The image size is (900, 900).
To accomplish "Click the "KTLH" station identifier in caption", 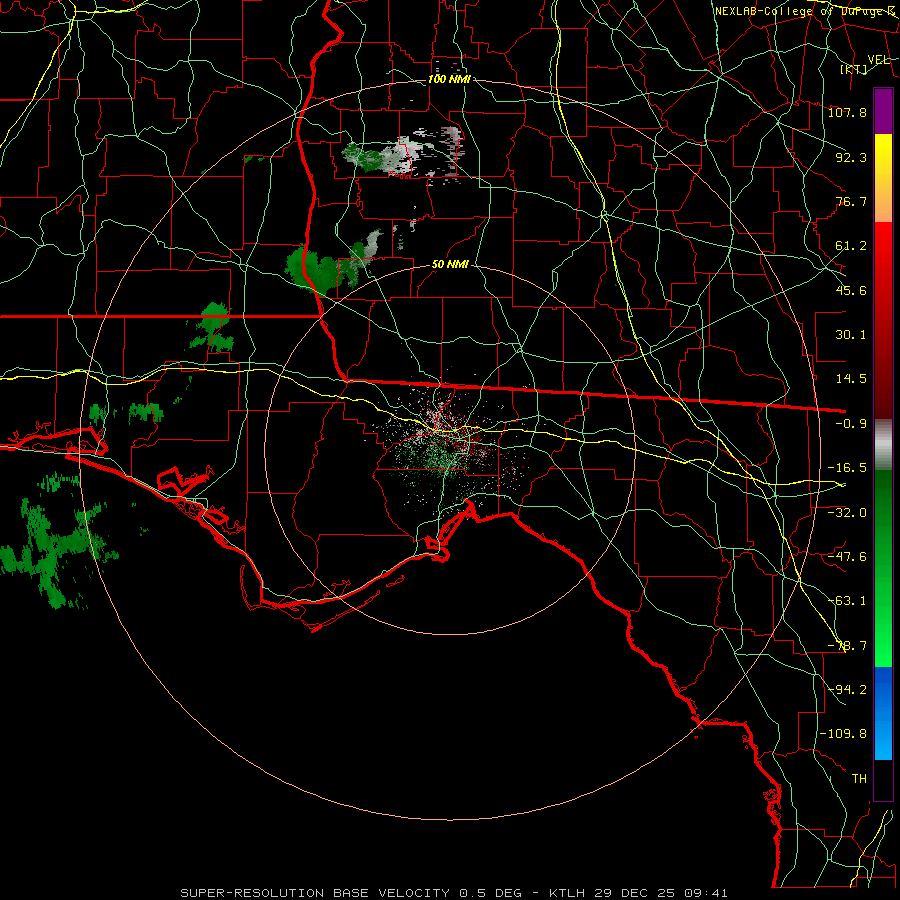I will pos(567,893).
